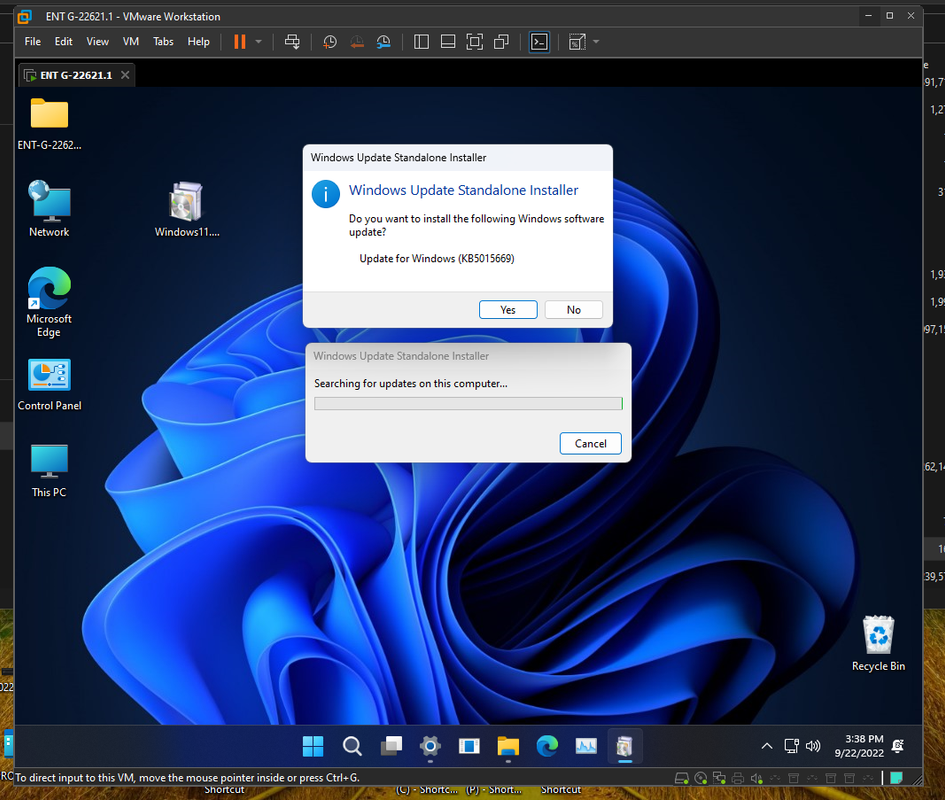Viewport: 945px width, 800px height.
Task: Switch to Unity mode from the toolbar
Action: (501, 42)
